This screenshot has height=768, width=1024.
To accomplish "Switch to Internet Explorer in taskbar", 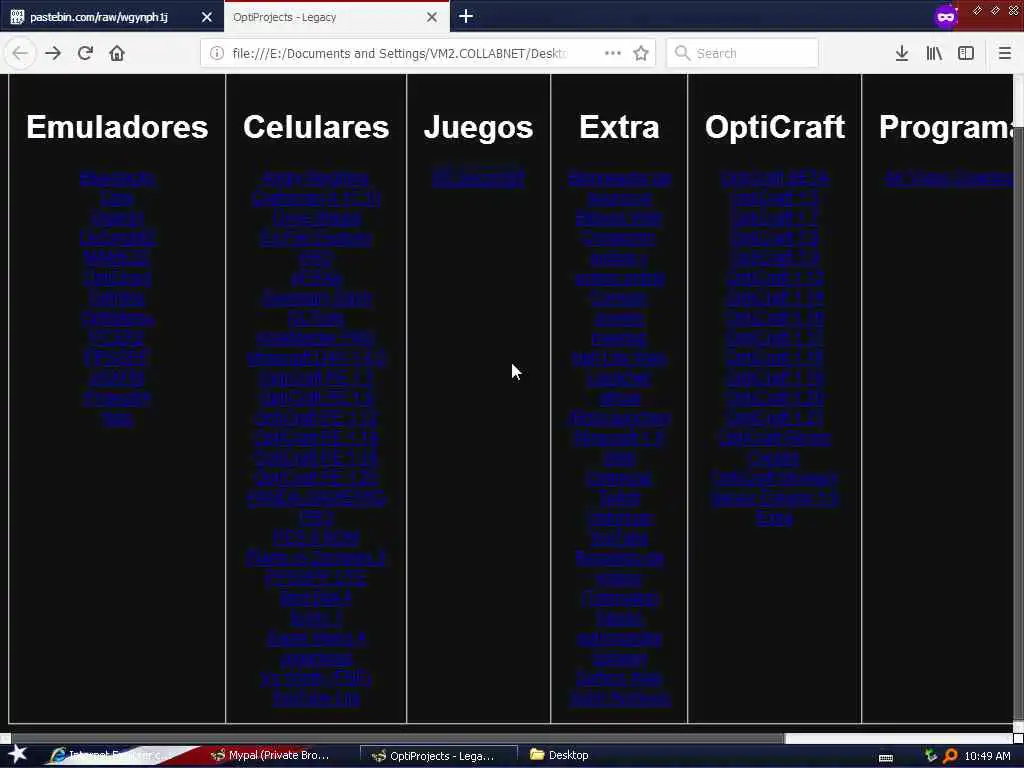I will coord(111,756).
